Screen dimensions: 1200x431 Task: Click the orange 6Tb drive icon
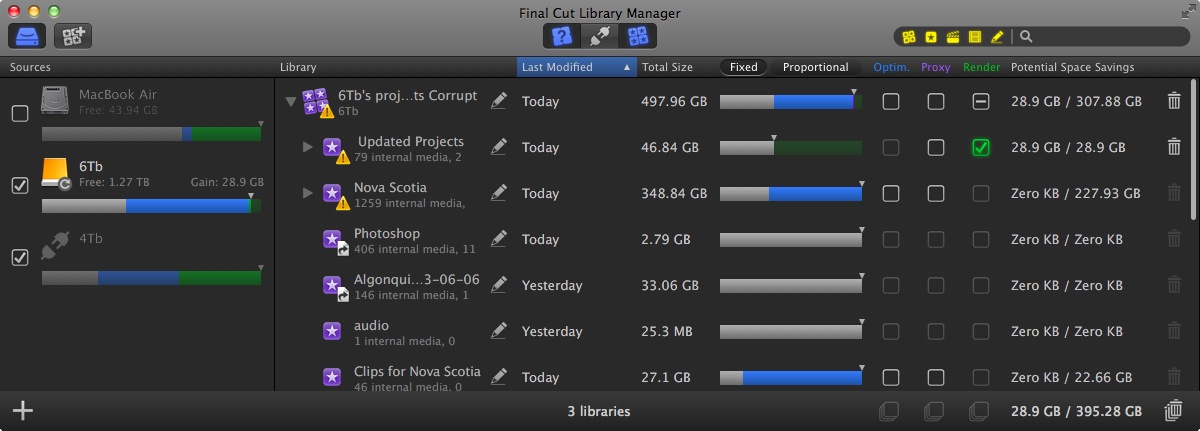(56, 174)
